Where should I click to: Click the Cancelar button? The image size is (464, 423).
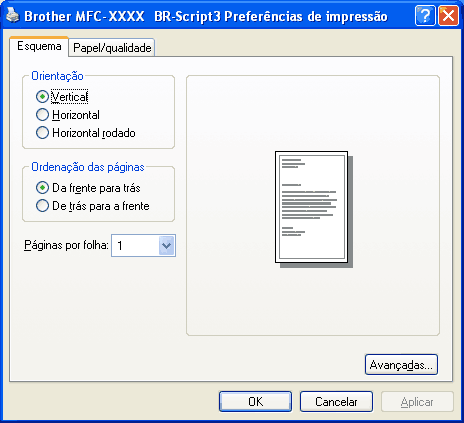pyautogui.click(x=336, y=402)
